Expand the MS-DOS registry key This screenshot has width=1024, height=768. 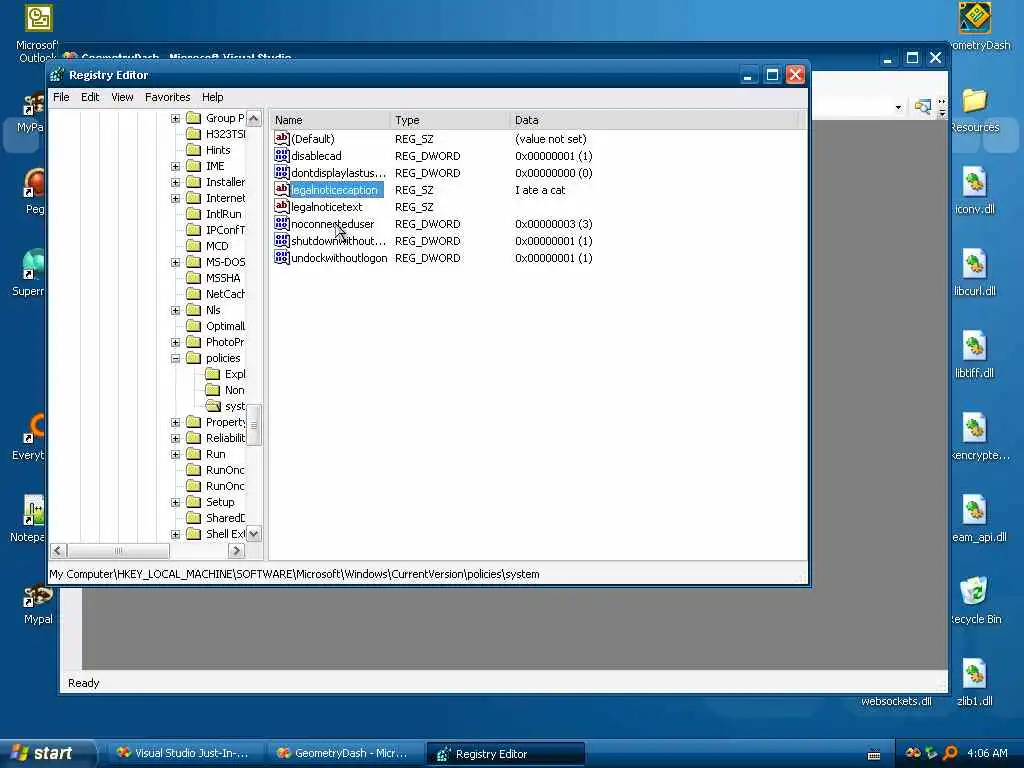click(175, 263)
